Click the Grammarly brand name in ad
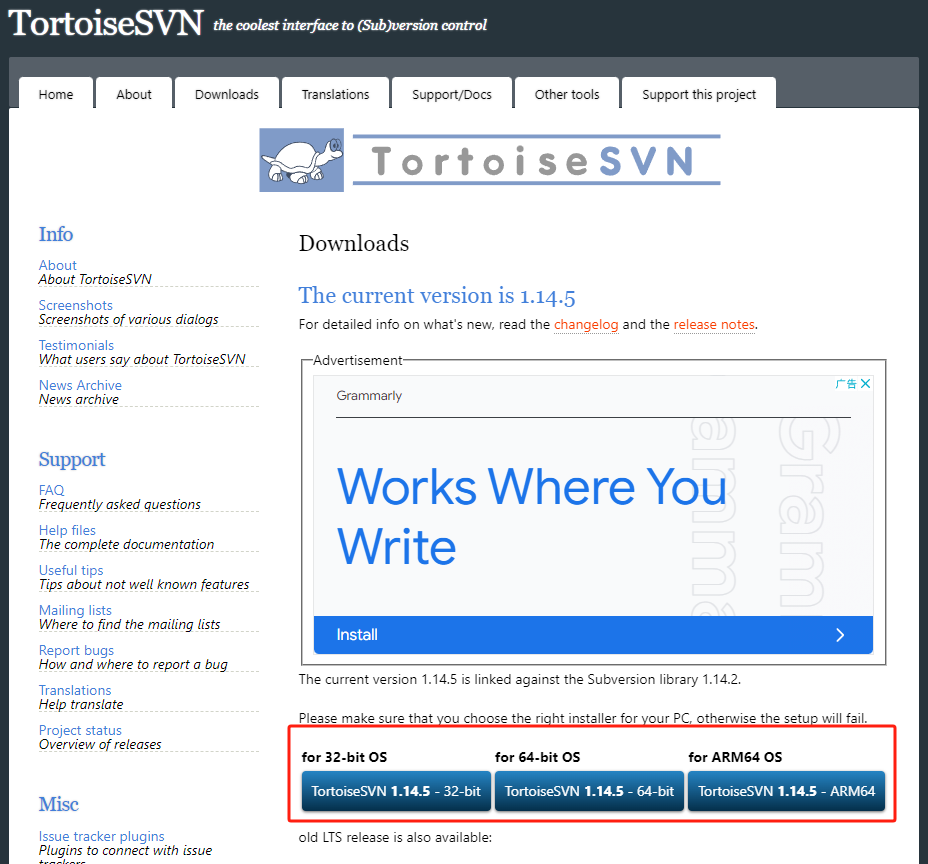Screen dimensions: 928x864 pyautogui.click(x=369, y=395)
